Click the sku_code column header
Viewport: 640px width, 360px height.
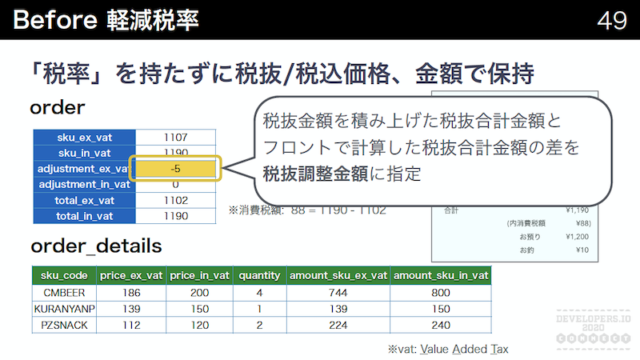click(x=64, y=276)
